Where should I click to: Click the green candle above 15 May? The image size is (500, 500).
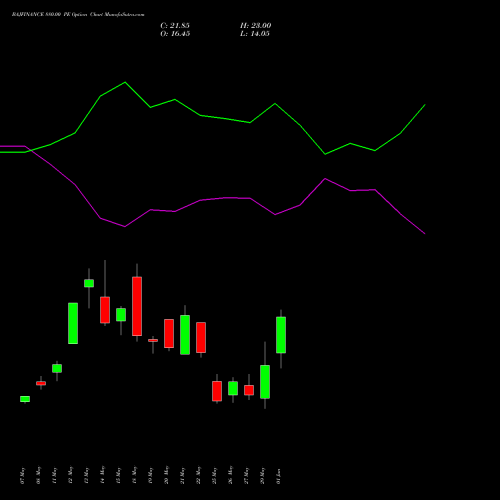121,315
